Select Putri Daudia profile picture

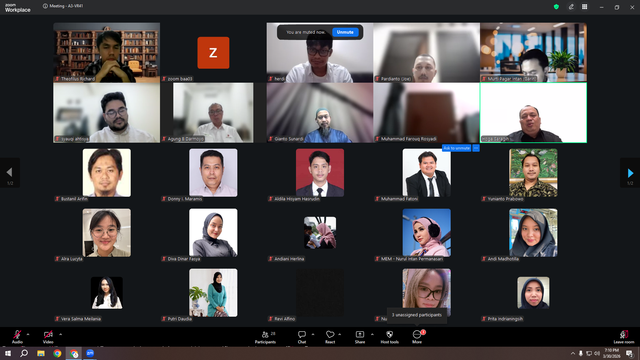point(213,293)
